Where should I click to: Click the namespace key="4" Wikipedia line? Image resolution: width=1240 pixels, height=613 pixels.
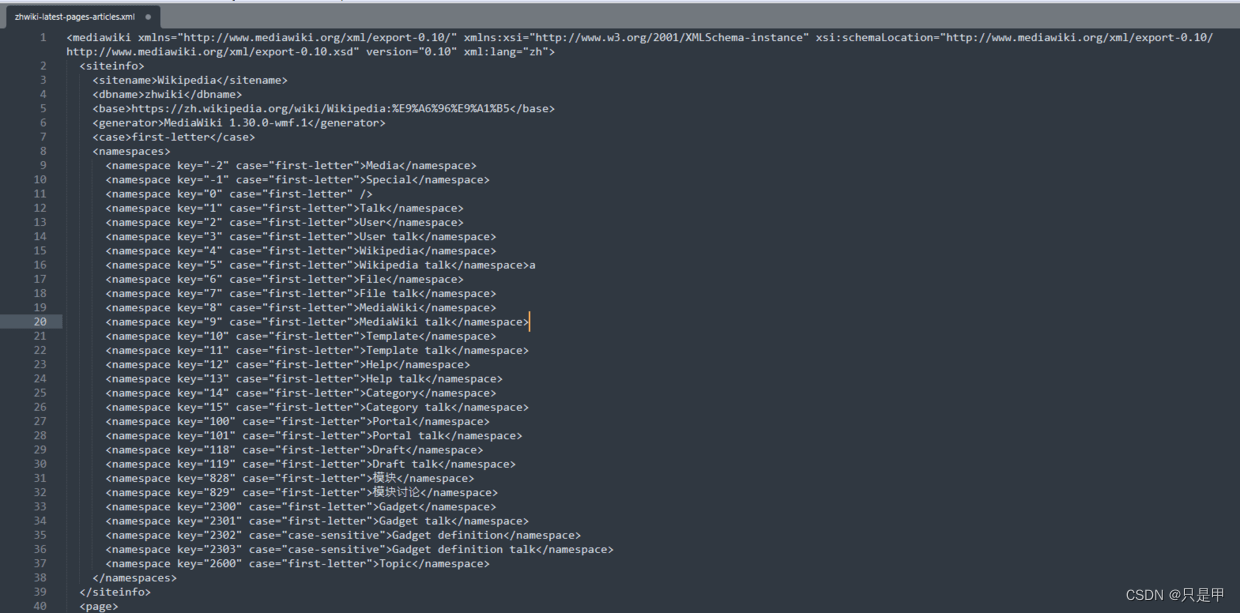point(300,251)
